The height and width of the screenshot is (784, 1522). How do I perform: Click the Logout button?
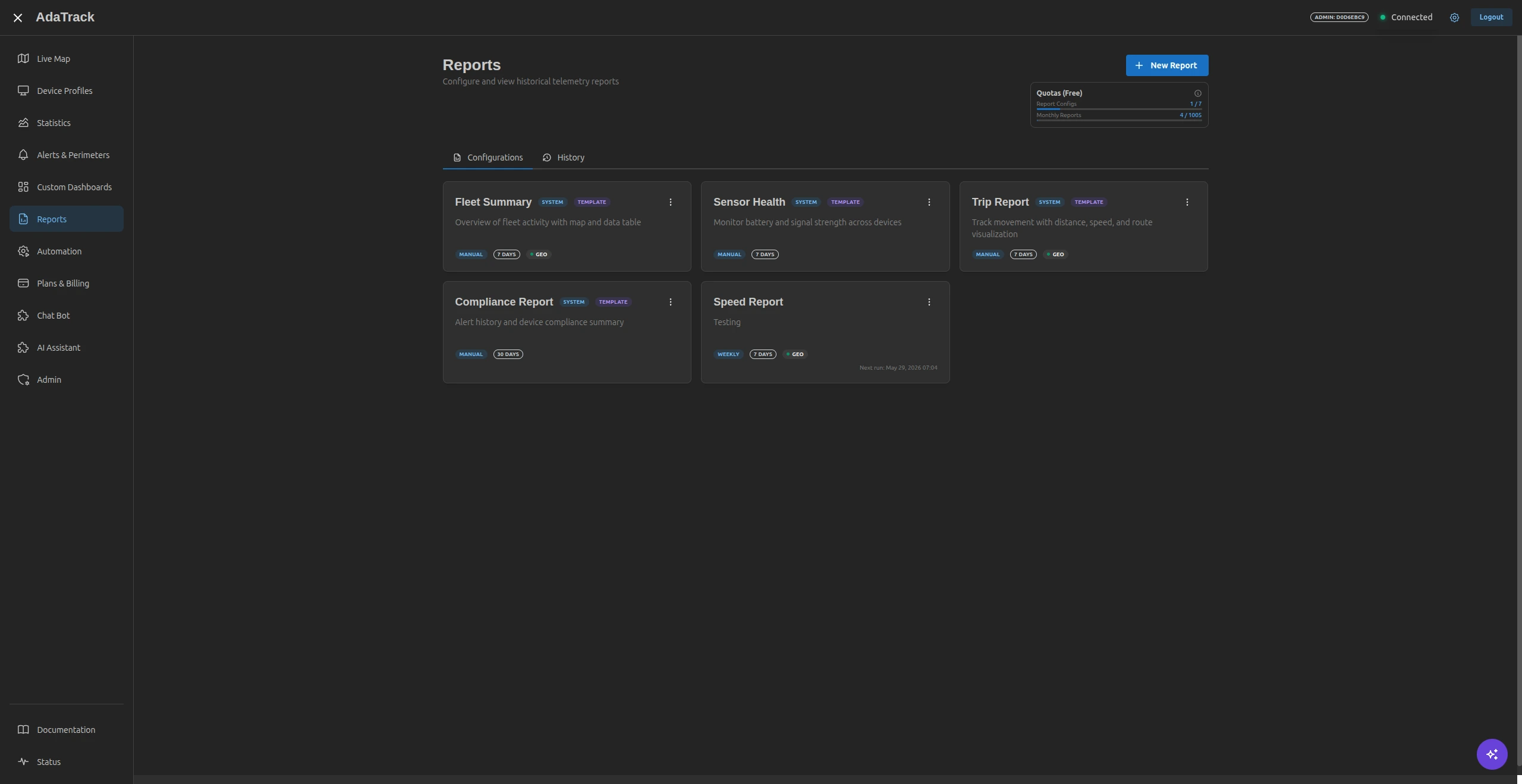point(1491,17)
